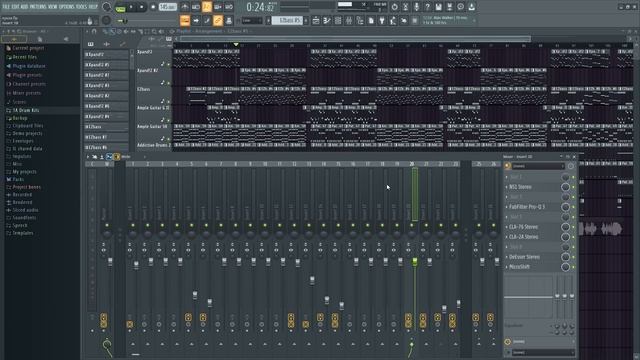Open the FILE menu
The height and width of the screenshot is (360, 640).
(5, 7)
